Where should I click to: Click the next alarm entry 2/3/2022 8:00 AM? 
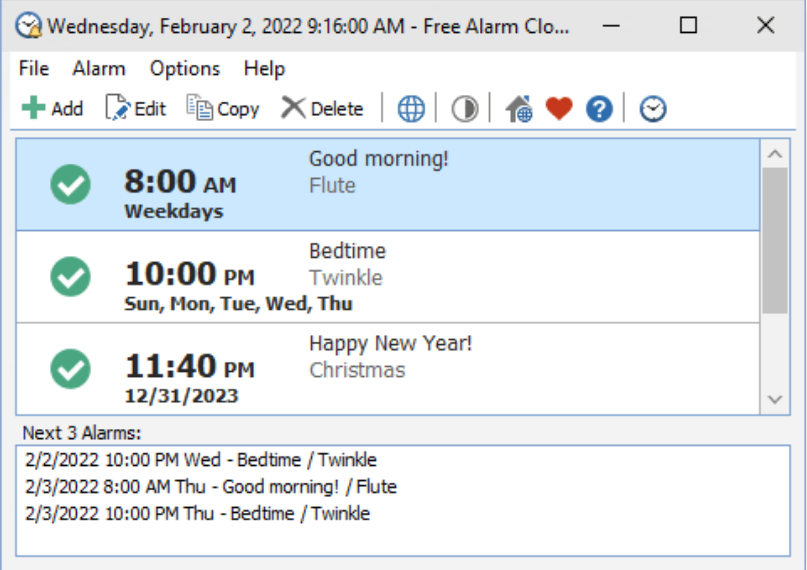pos(211,487)
